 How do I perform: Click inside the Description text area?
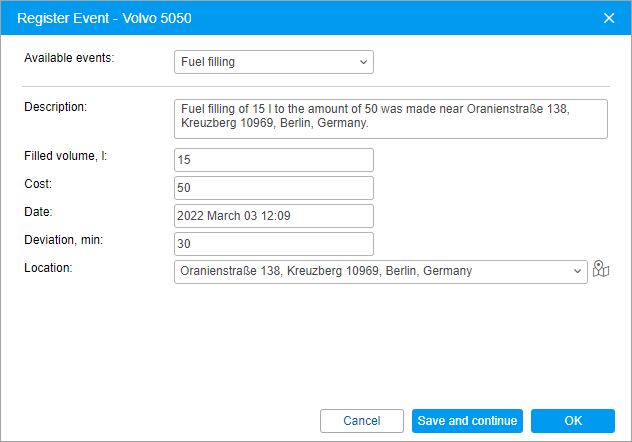coord(390,118)
